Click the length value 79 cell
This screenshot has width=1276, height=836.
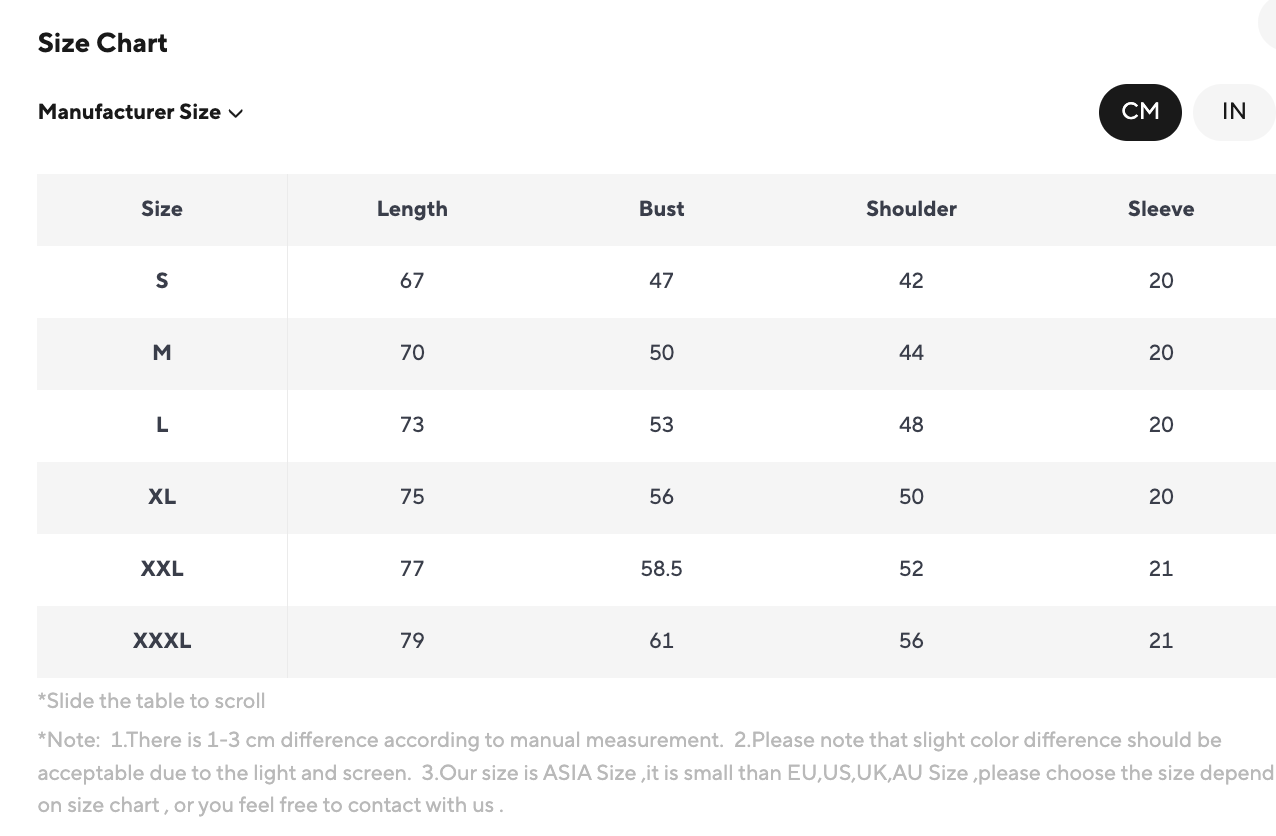tap(412, 641)
